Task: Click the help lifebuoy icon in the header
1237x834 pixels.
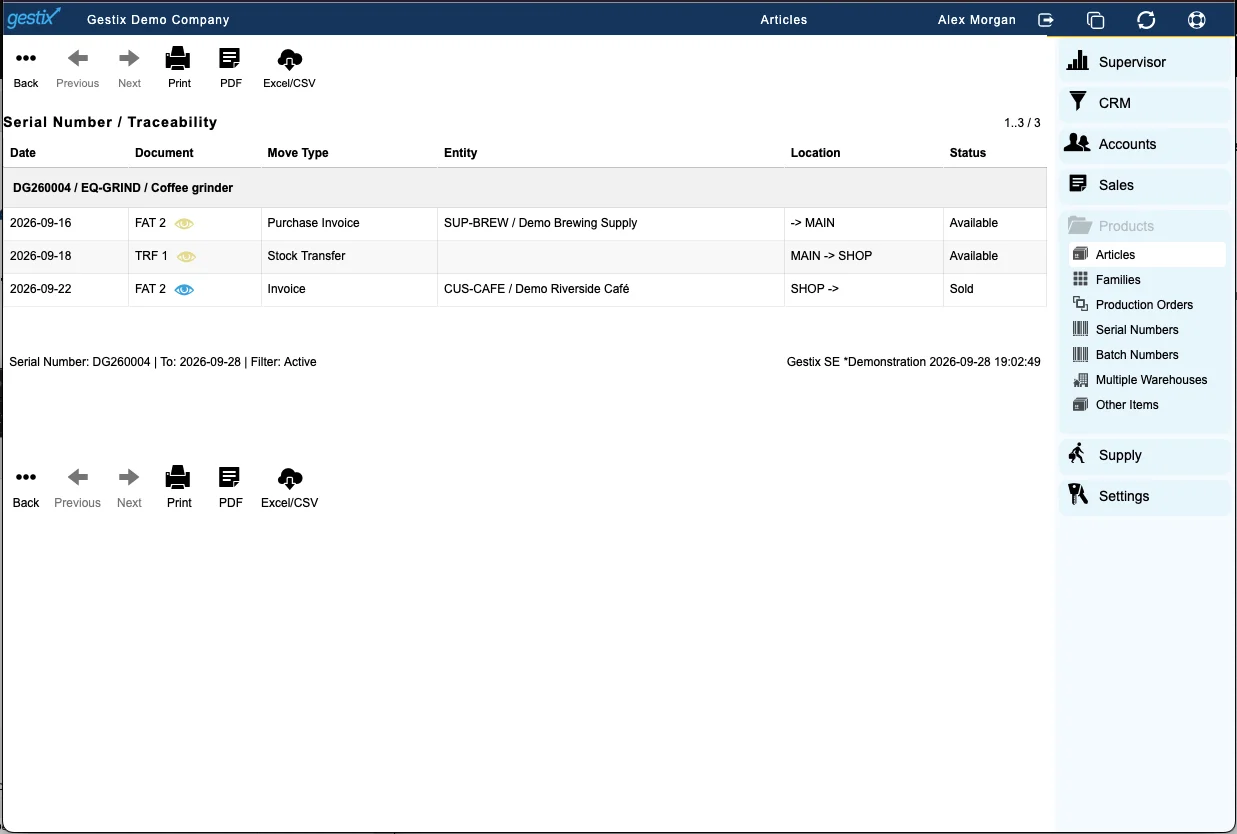Action: (1196, 20)
